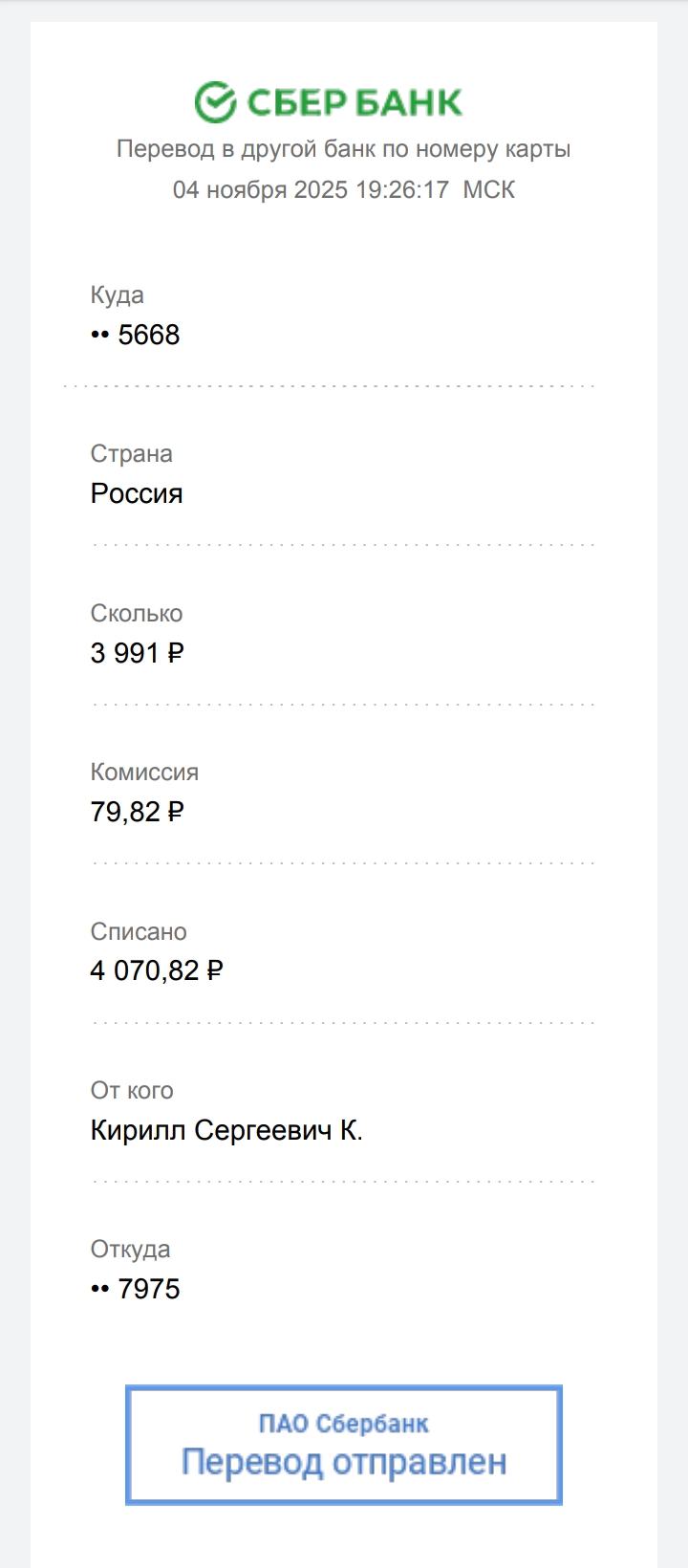This screenshot has width=688, height=1568.
Task: Click the 'Страна' field label
Action: [x=131, y=454]
